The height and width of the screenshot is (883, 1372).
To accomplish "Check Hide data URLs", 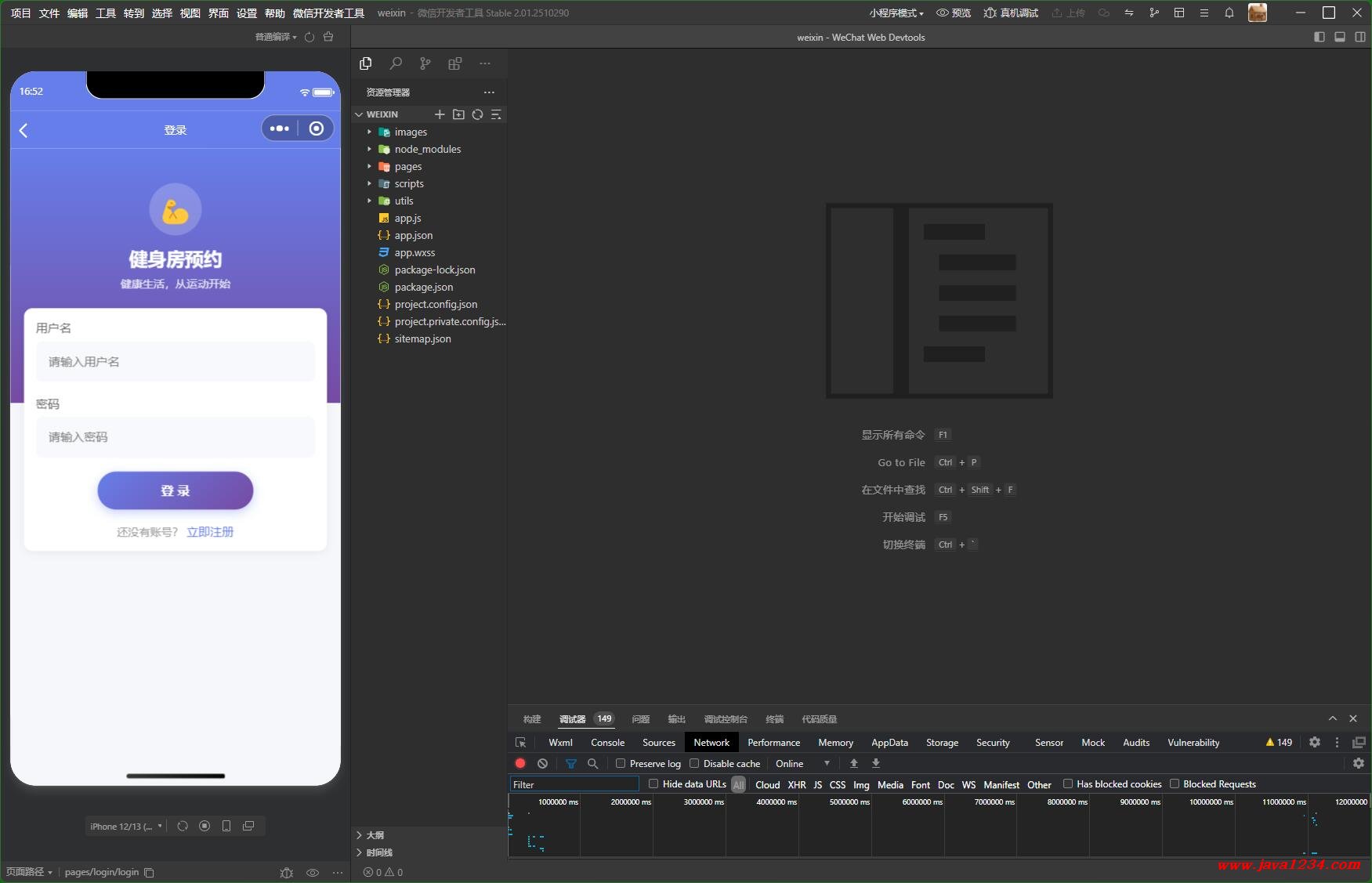I will [653, 783].
